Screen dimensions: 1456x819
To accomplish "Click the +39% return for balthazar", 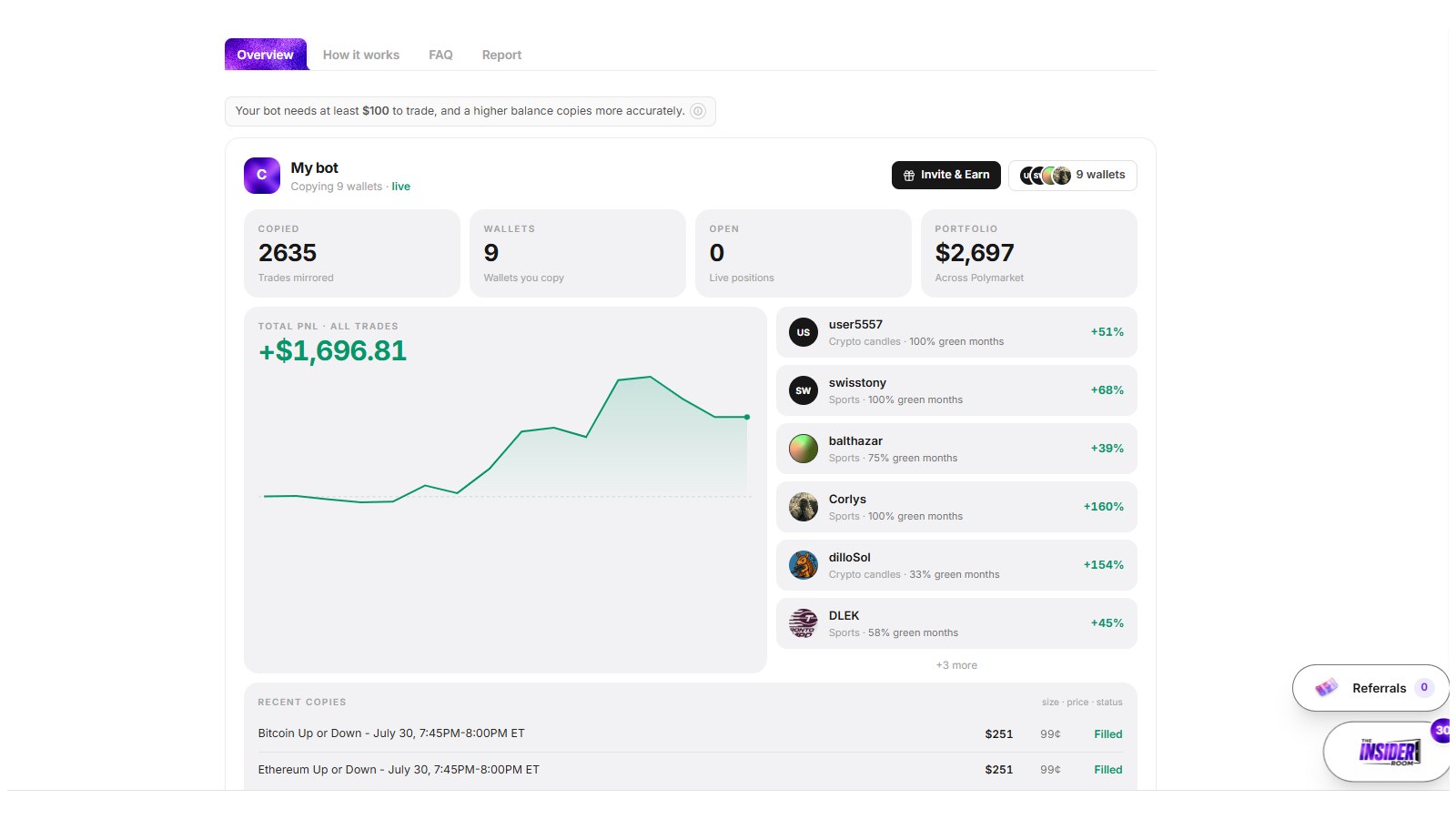I will point(1107,449).
